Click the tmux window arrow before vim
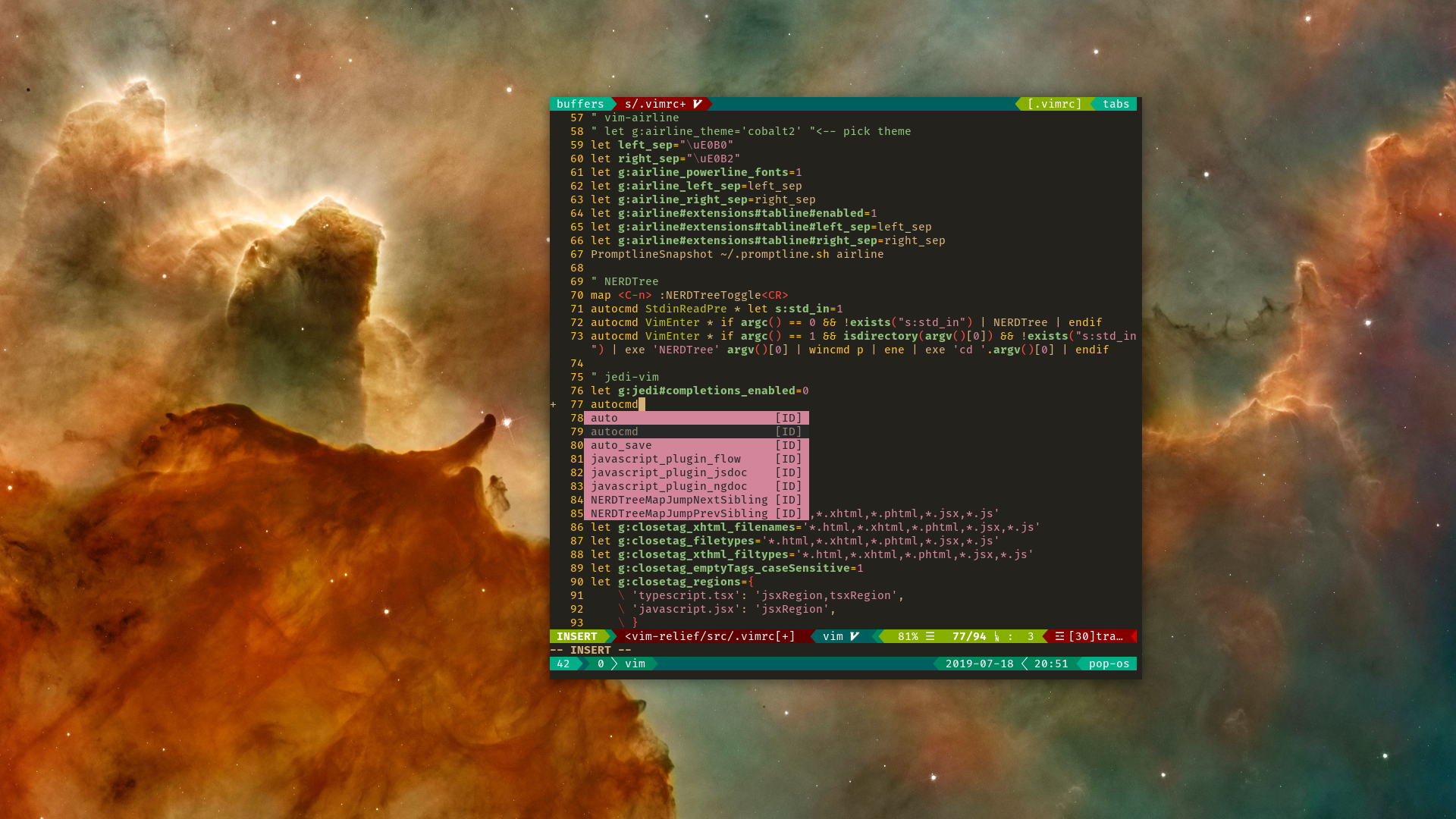 tap(616, 664)
